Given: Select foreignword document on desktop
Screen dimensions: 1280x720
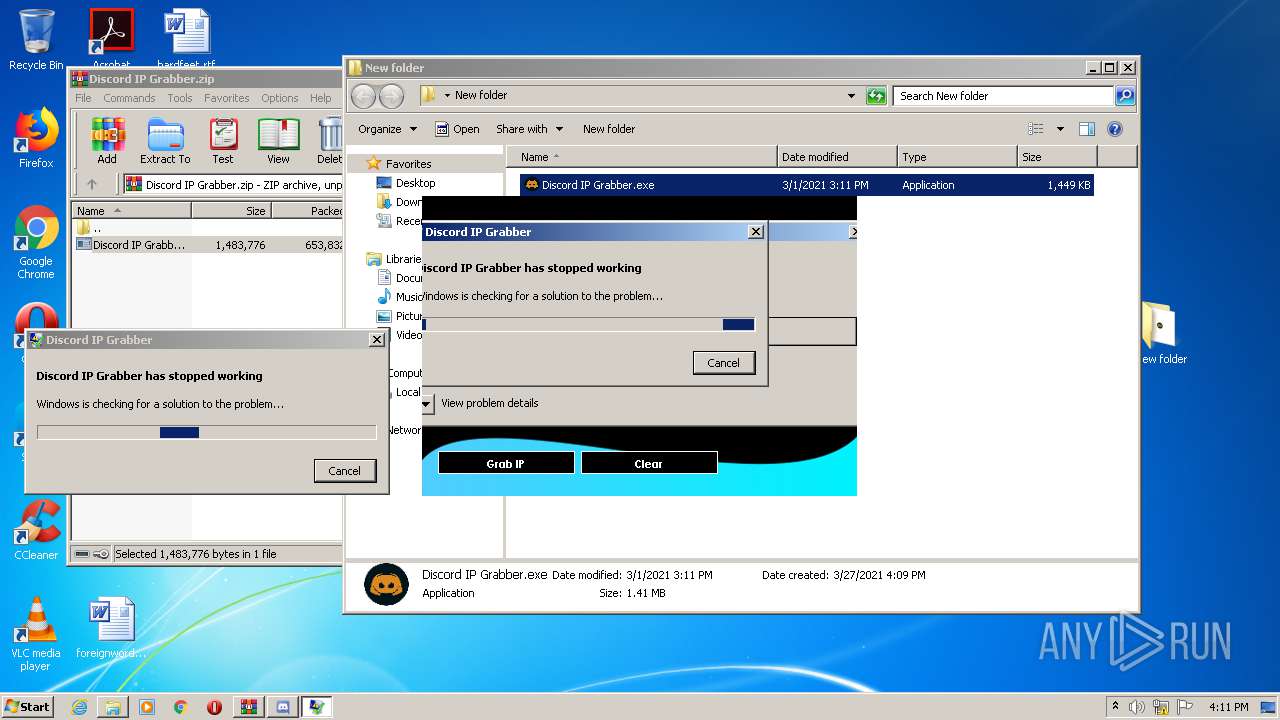Looking at the screenshot, I should [x=111, y=628].
